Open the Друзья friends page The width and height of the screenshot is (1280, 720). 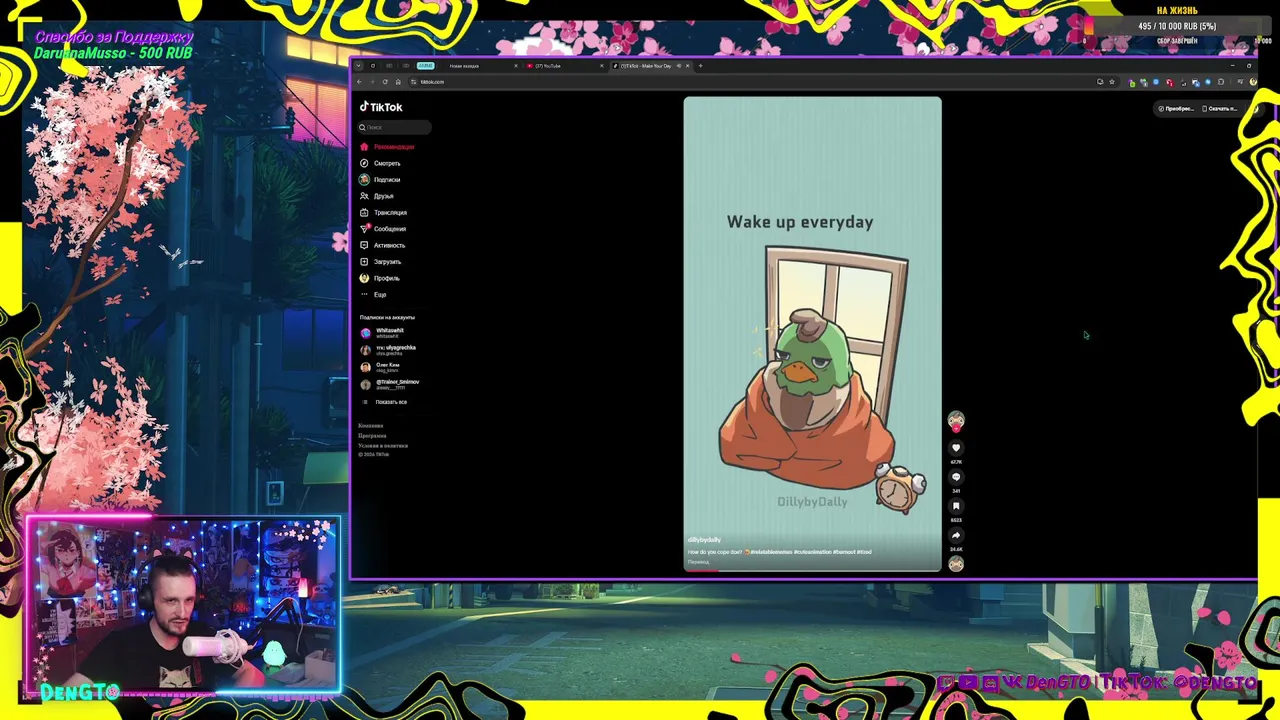pos(378,196)
